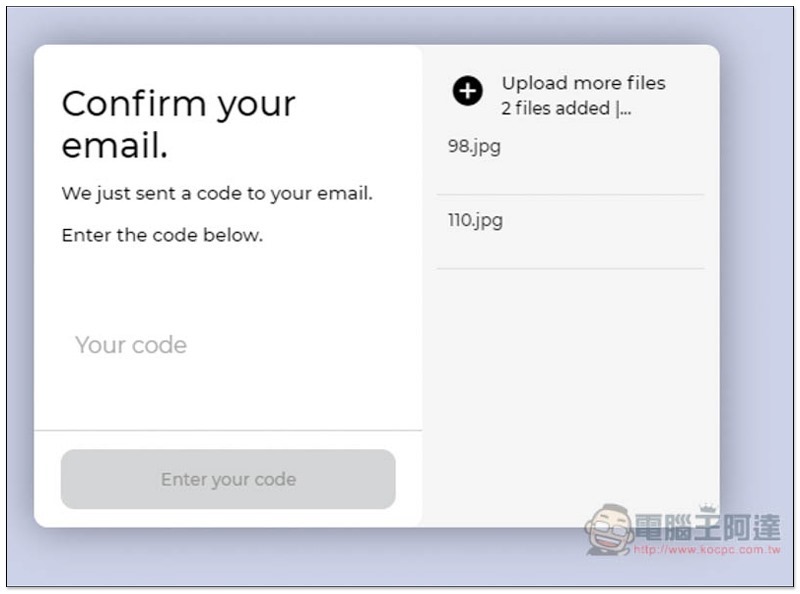Click the cartoon mascot face in the watermark
This screenshot has width=800, height=594.
(x=609, y=529)
